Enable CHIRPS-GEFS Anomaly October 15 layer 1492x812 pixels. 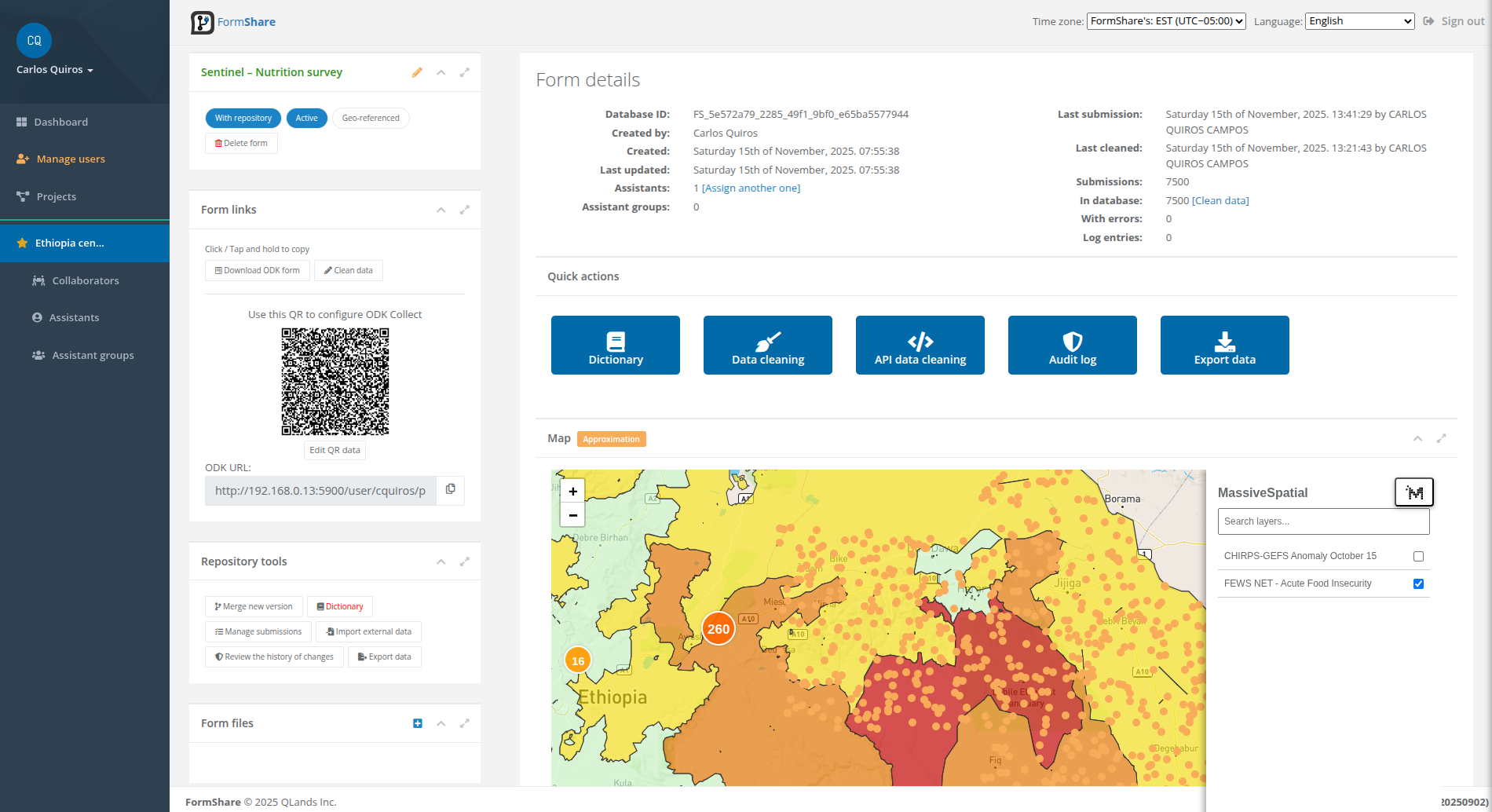[1418, 556]
